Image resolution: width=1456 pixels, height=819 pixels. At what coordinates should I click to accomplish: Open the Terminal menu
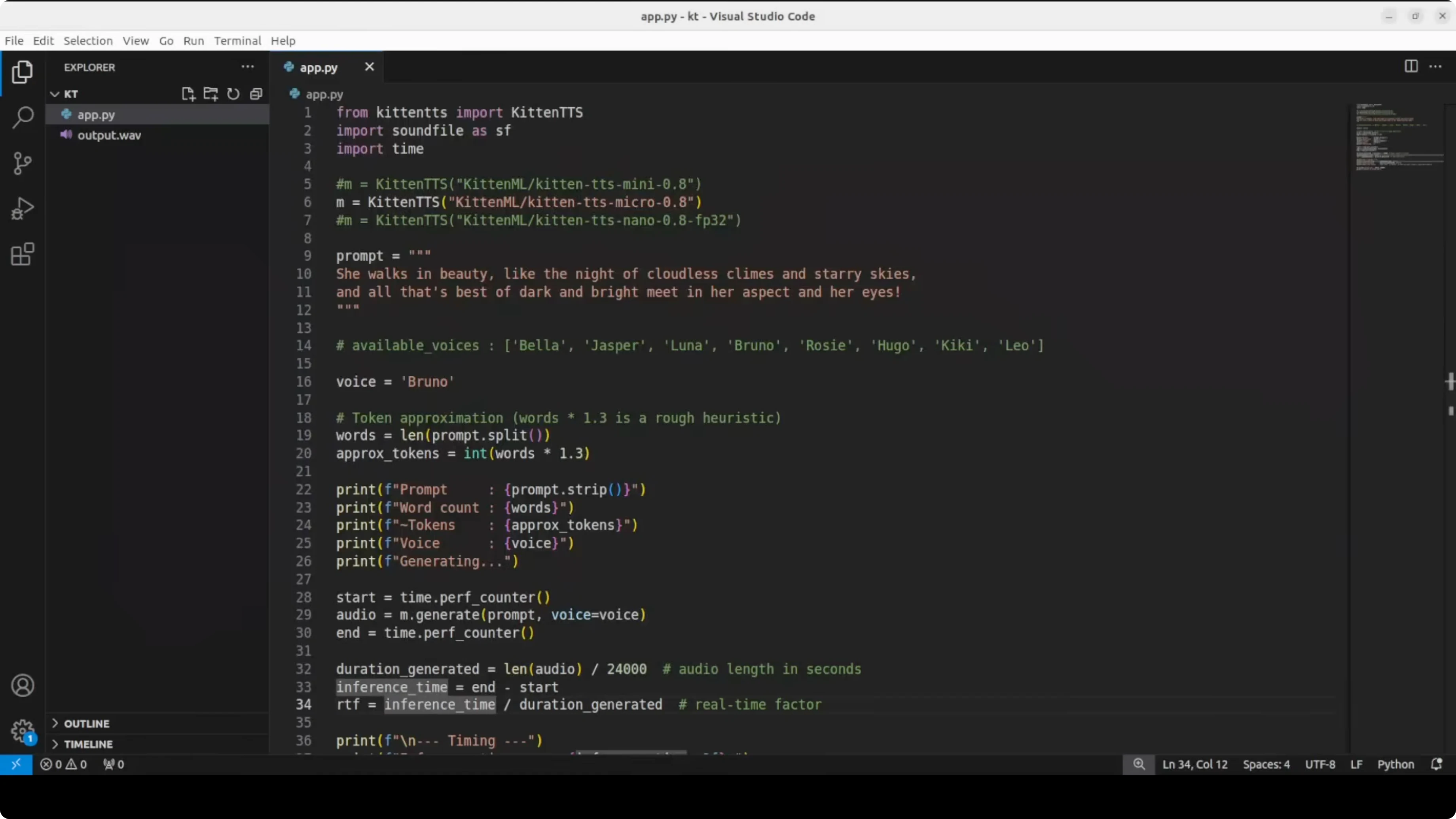237,41
